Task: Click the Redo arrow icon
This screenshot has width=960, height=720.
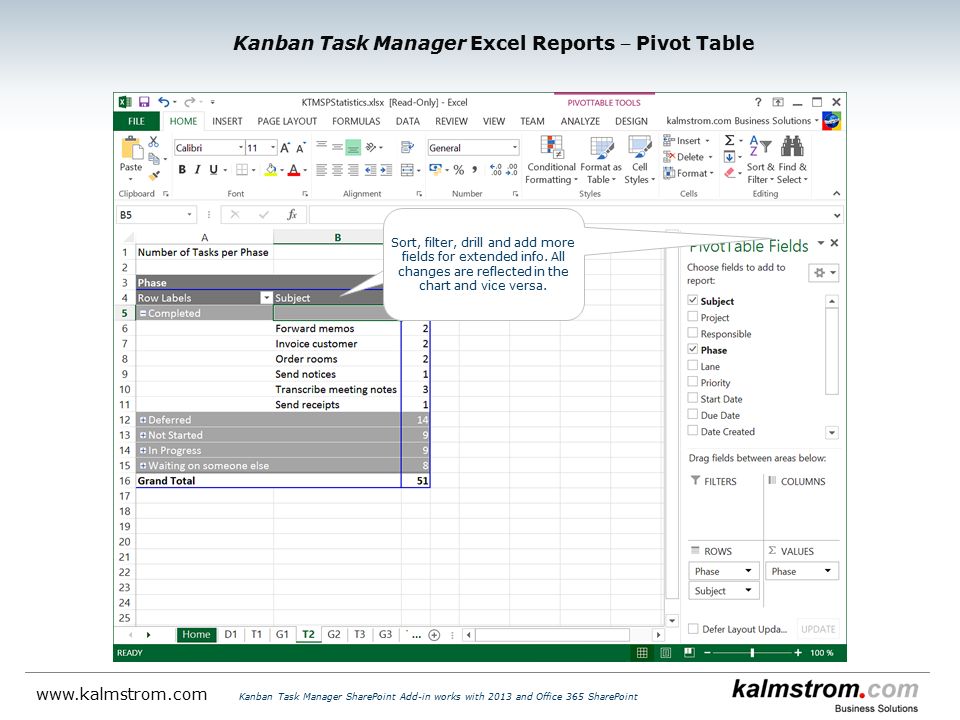Action: click(x=190, y=102)
